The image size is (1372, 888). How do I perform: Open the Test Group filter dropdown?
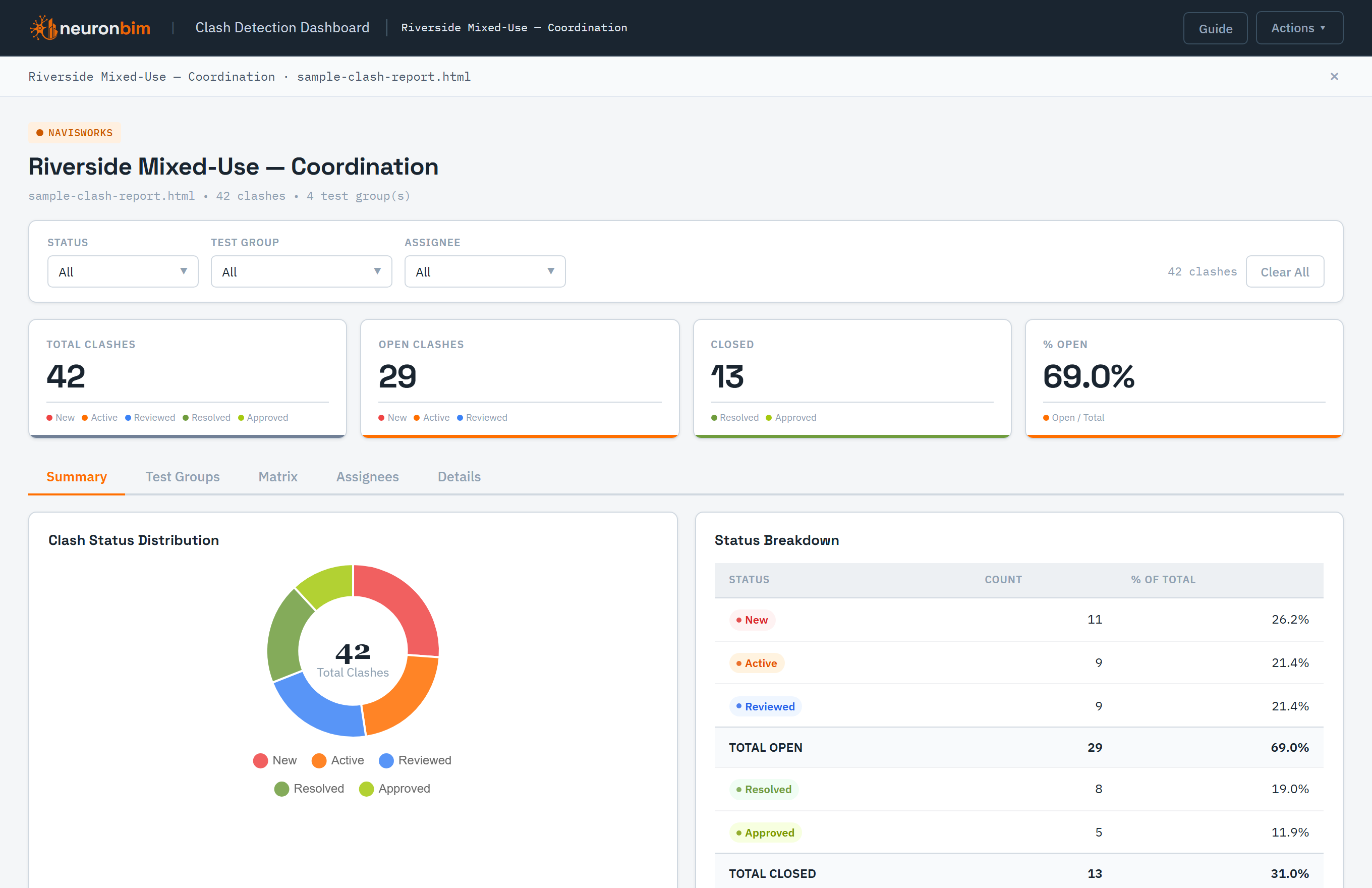point(301,271)
